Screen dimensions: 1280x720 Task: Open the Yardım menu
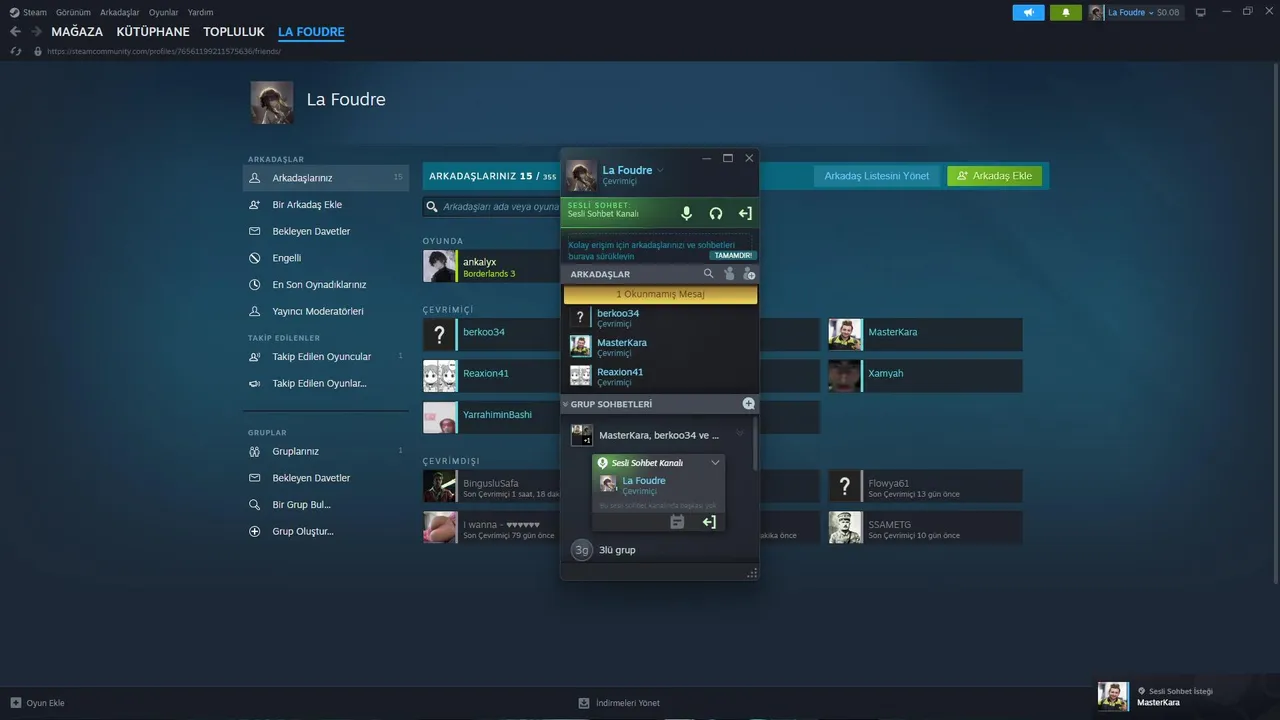tap(200, 12)
